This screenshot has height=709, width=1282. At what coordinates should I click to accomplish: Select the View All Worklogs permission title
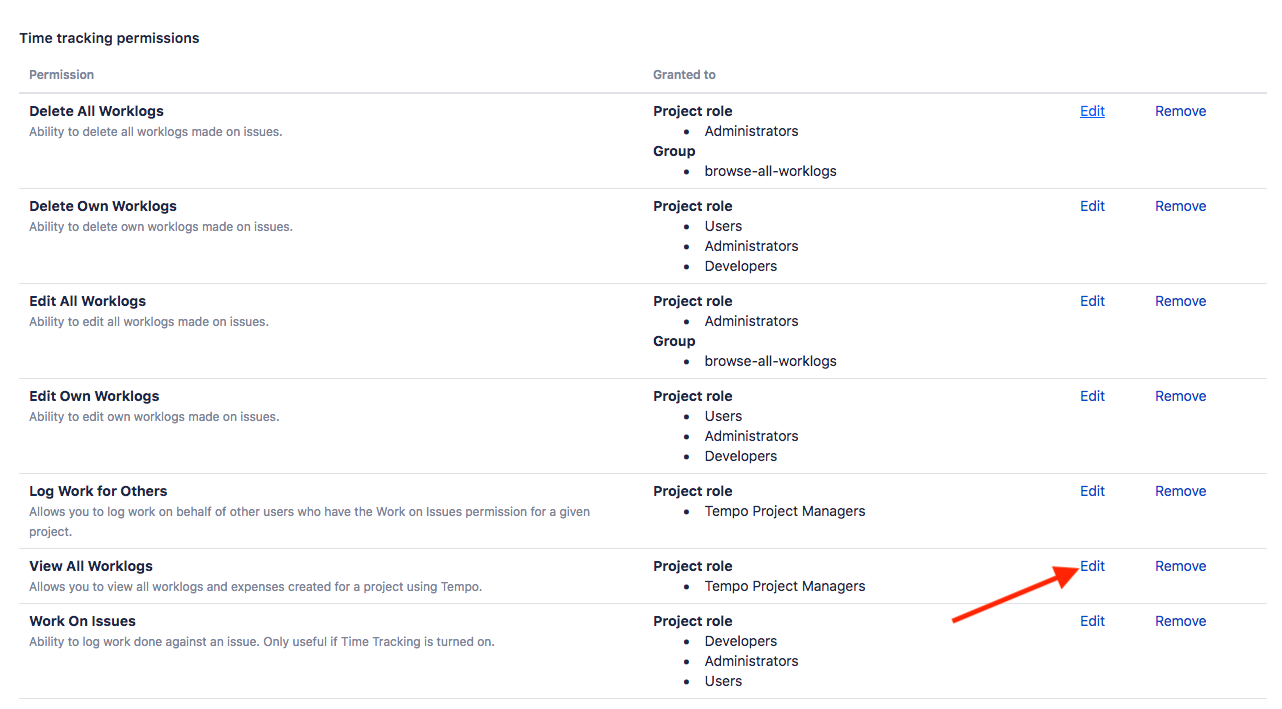click(91, 566)
